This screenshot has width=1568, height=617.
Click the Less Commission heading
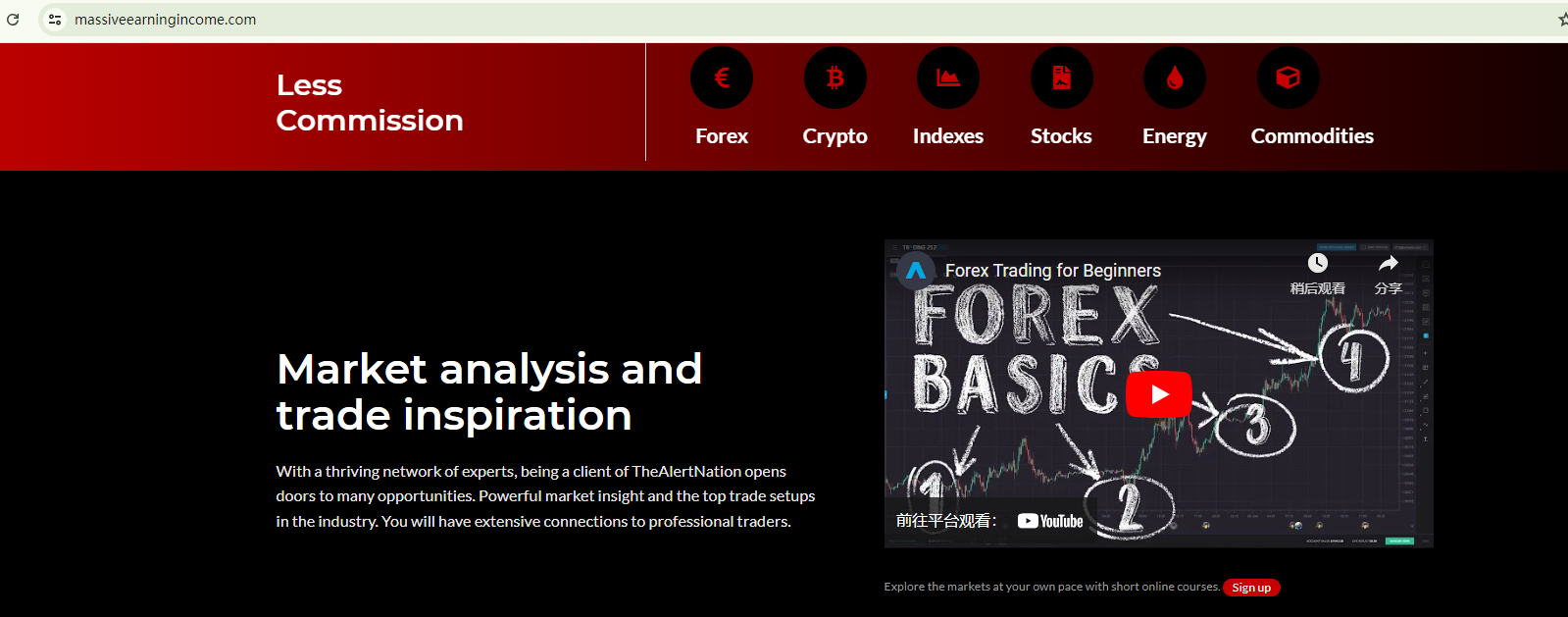(370, 103)
